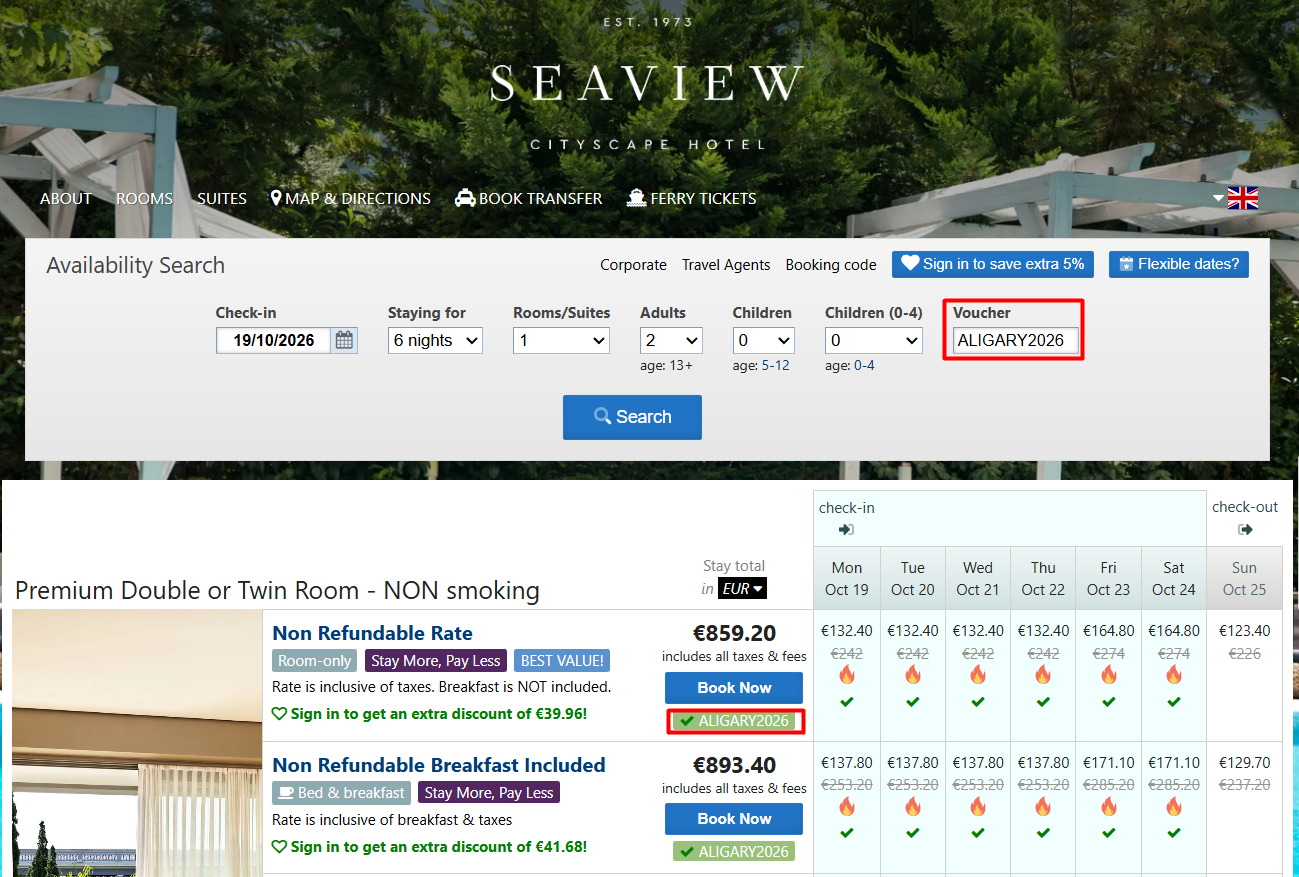Open the check-in calendar picker icon
The image size is (1299, 877).
click(344, 340)
